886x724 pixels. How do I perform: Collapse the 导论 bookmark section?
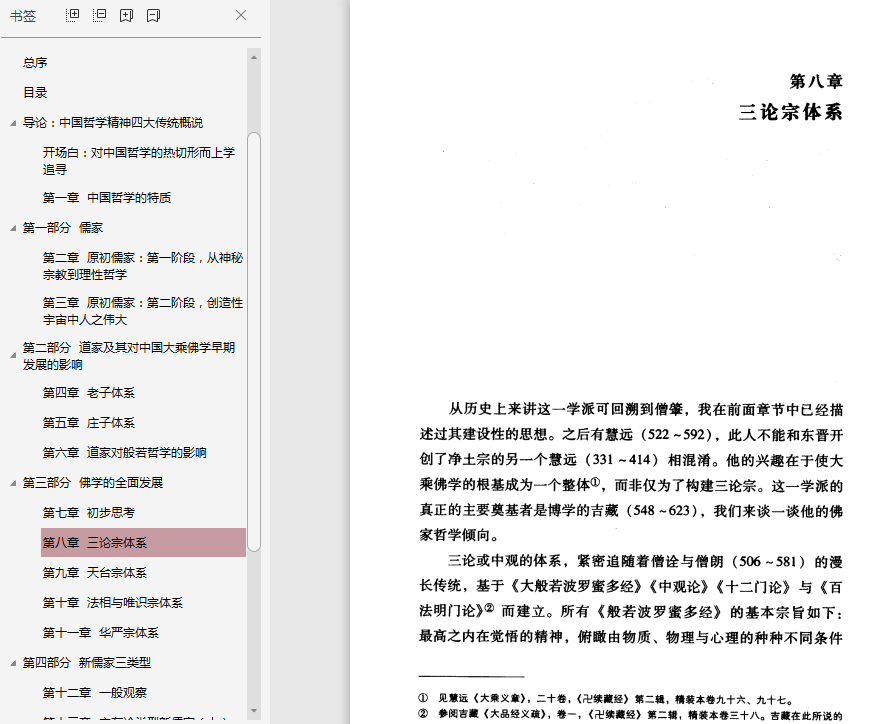13,123
